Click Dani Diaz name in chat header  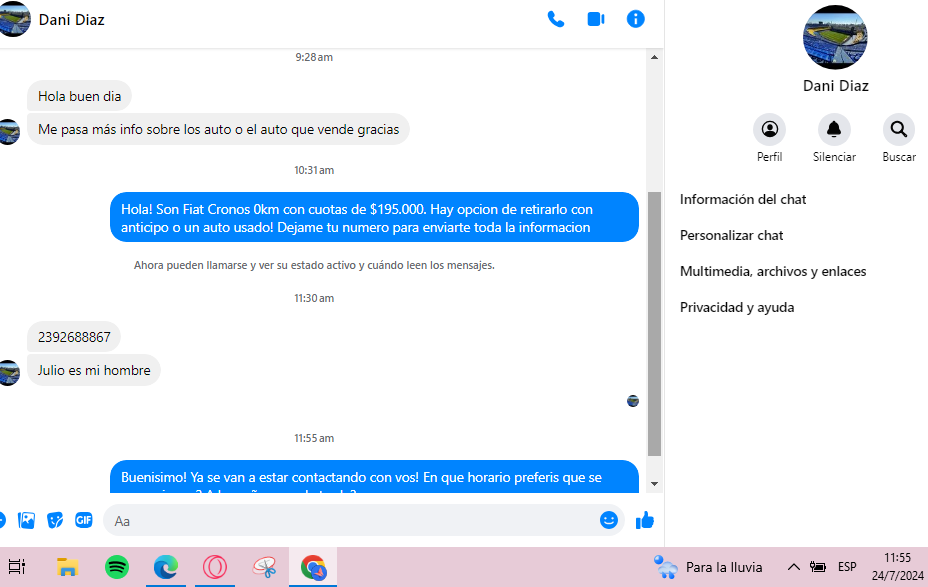tap(72, 20)
